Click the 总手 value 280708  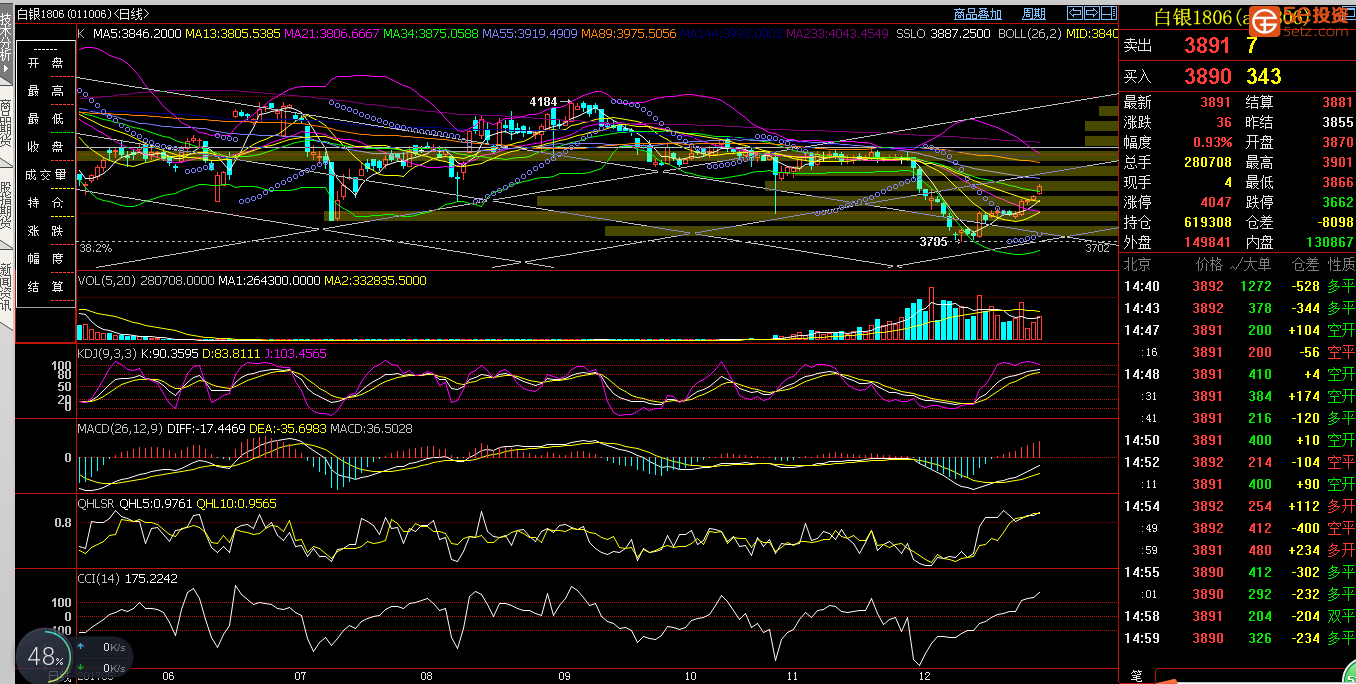pyautogui.click(x=1207, y=162)
